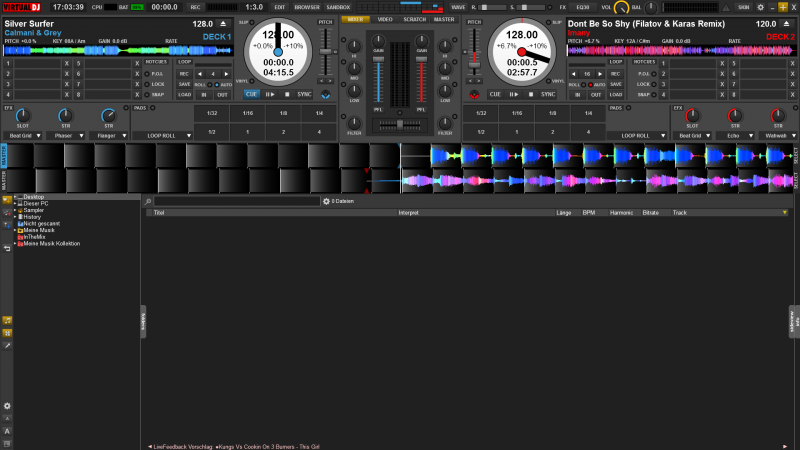Turn the BAL balance knob
The image size is (800, 450).
(651, 8)
